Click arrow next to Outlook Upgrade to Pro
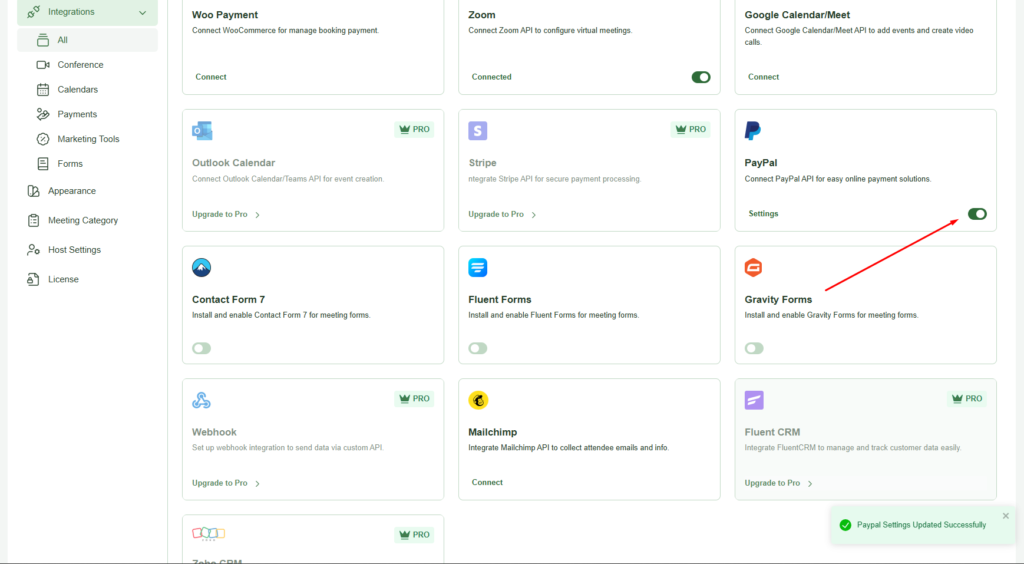The image size is (1024, 564). 257,215
